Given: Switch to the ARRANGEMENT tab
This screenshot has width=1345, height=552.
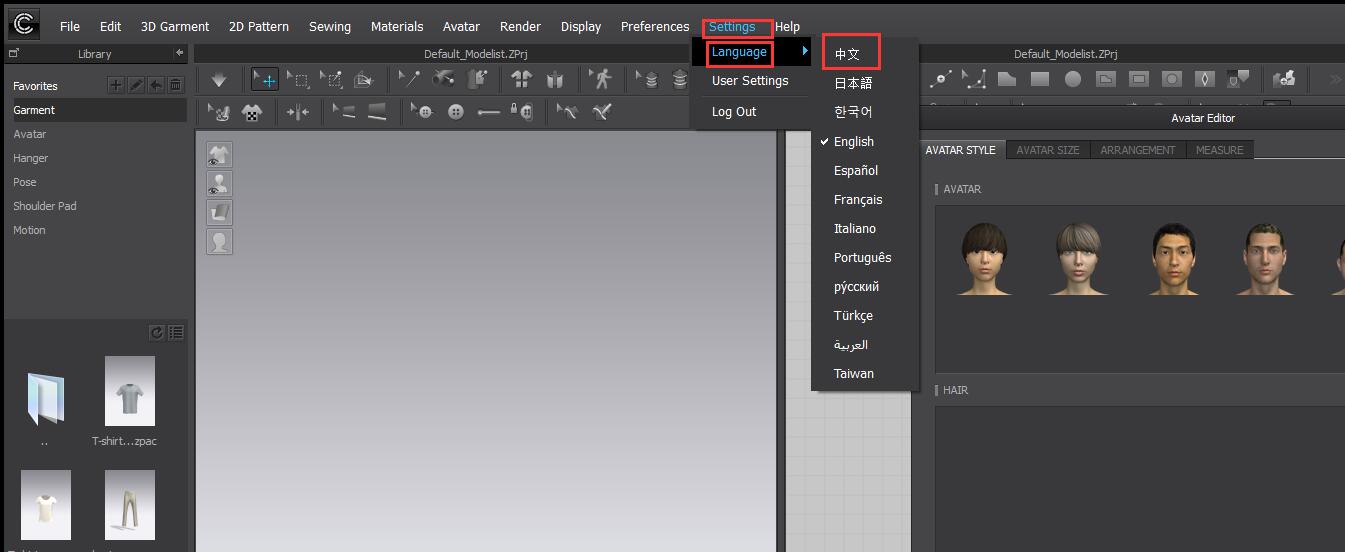Looking at the screenshot, I should [1137, 150].
